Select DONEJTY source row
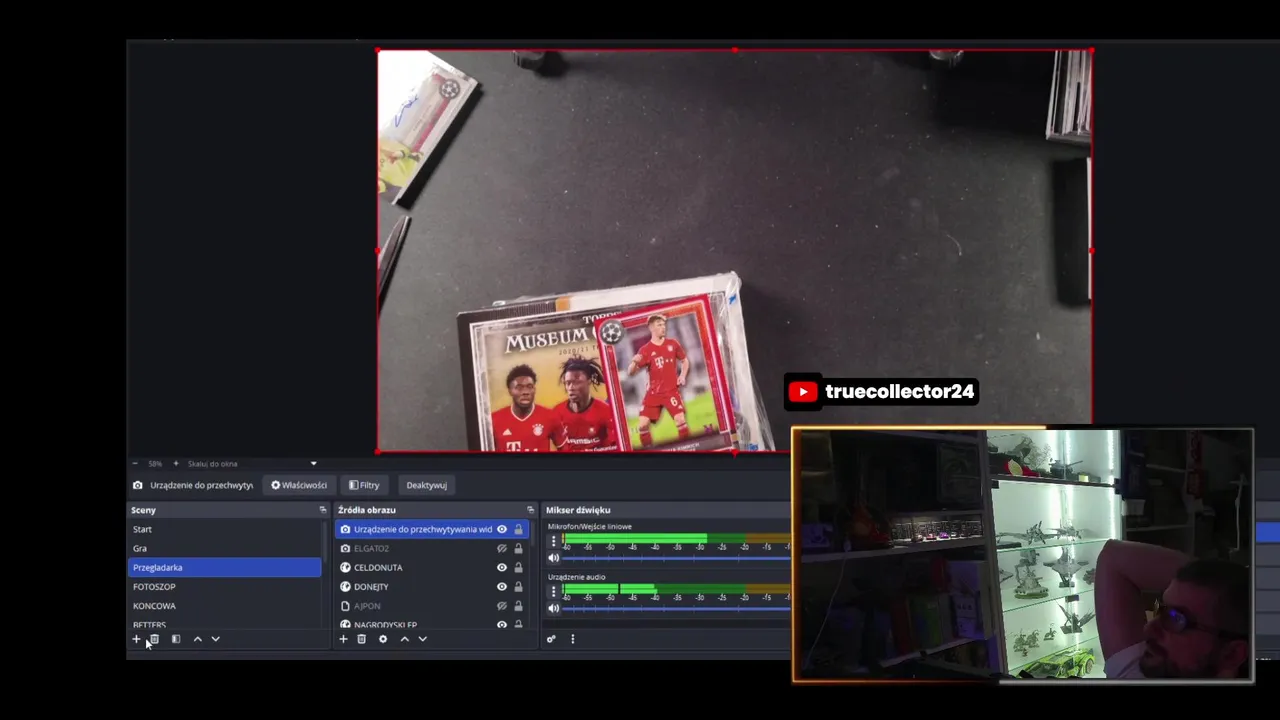This screenshot has height=720, width=1280. click(431, 586)
